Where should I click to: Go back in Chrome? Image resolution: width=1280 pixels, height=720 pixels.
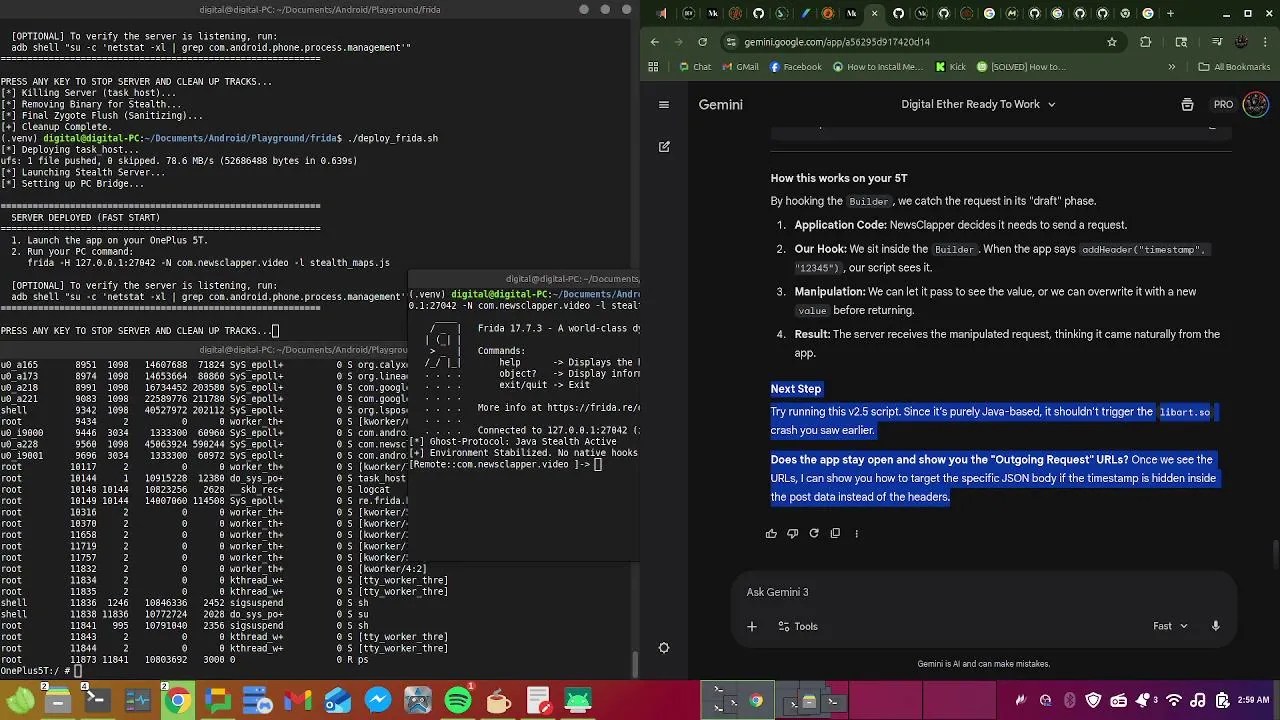click(x=655, y=42)
